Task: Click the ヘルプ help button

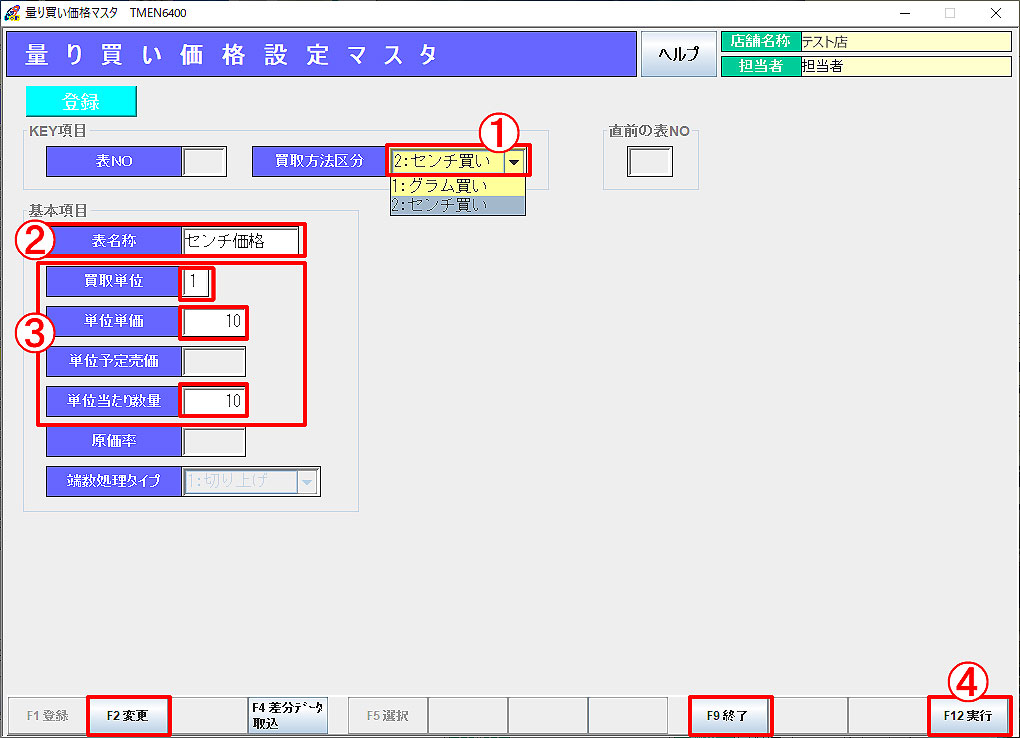Action: (678, 54)
